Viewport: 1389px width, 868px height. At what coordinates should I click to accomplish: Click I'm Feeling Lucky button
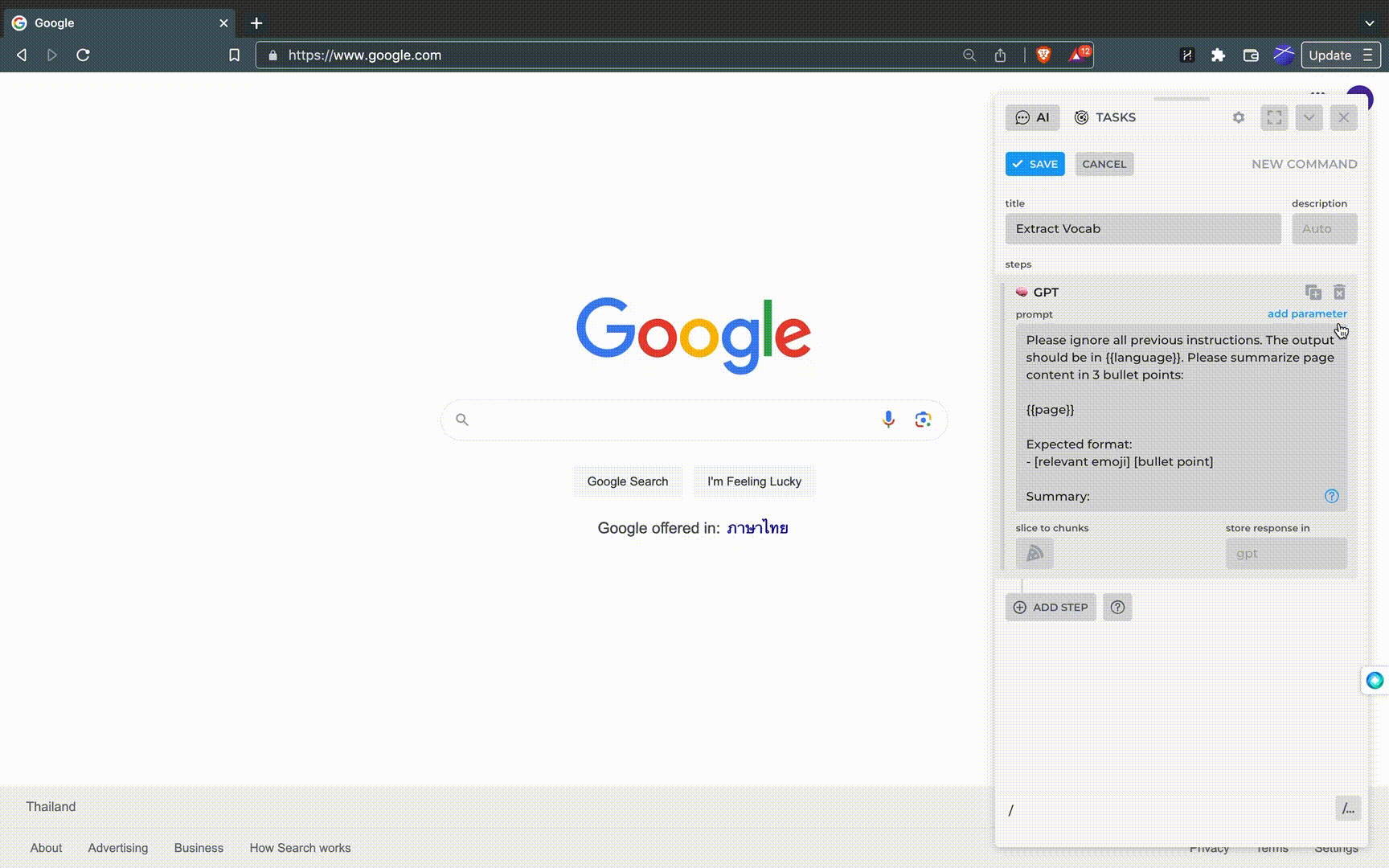(x=754, y=481)
